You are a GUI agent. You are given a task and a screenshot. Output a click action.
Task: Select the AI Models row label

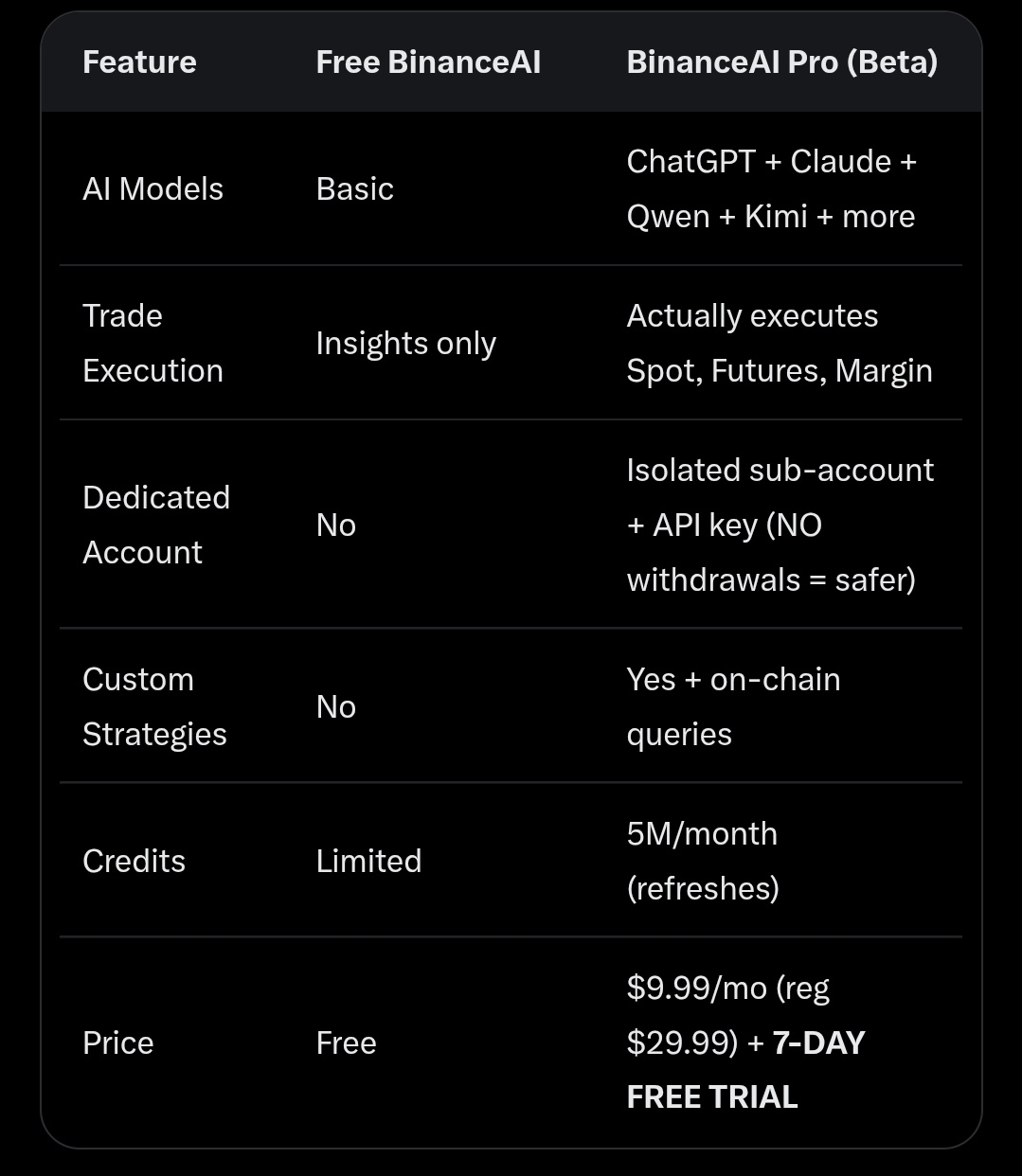tap(152, 189)
